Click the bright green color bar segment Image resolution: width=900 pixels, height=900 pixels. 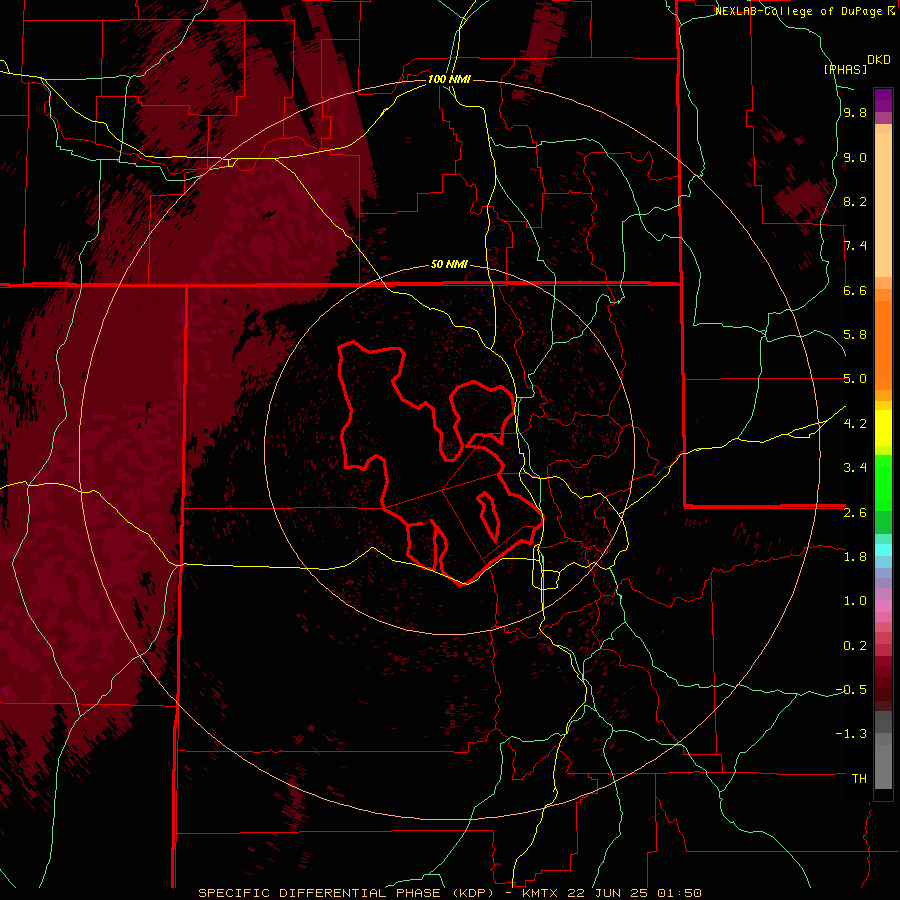pyautogui.click(x=883, y=482)
